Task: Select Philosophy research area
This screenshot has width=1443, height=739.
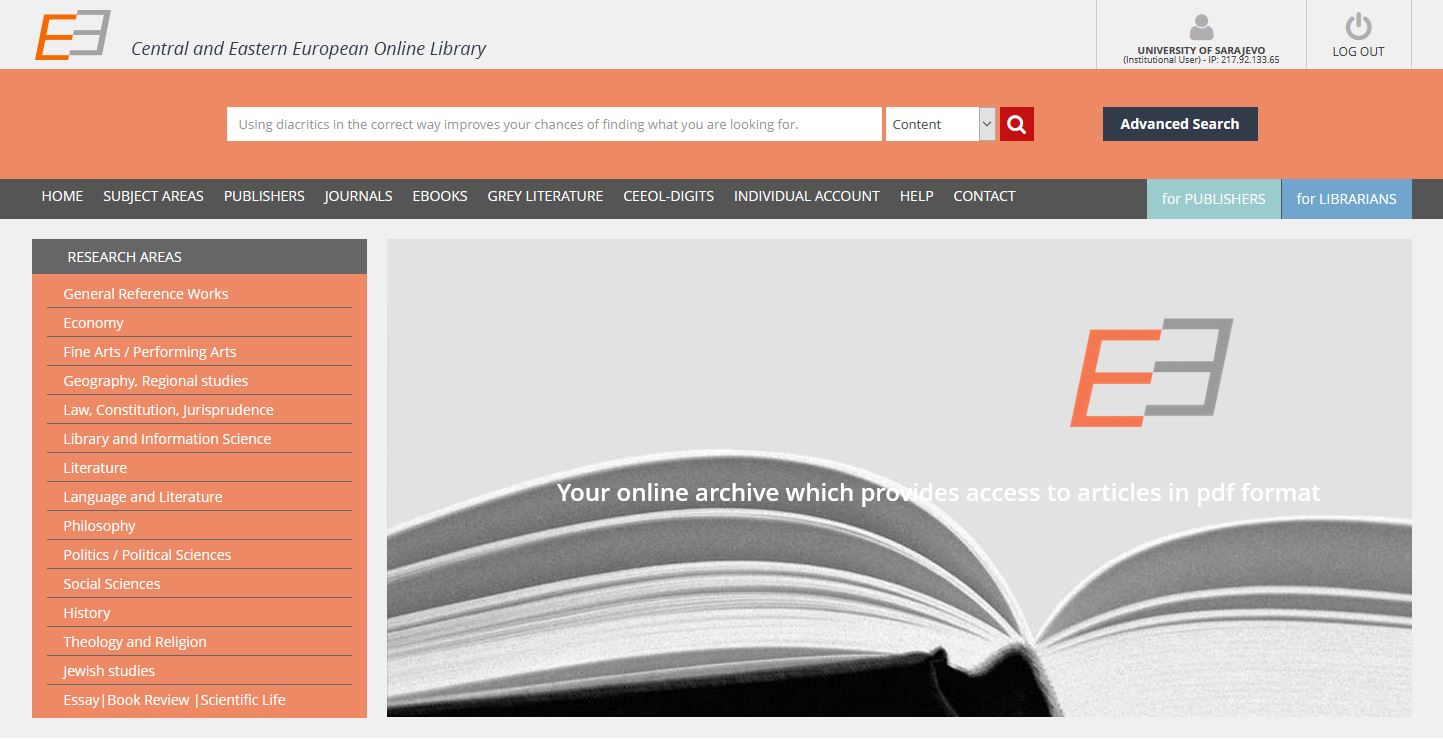Action: click(x=99, y=526)
